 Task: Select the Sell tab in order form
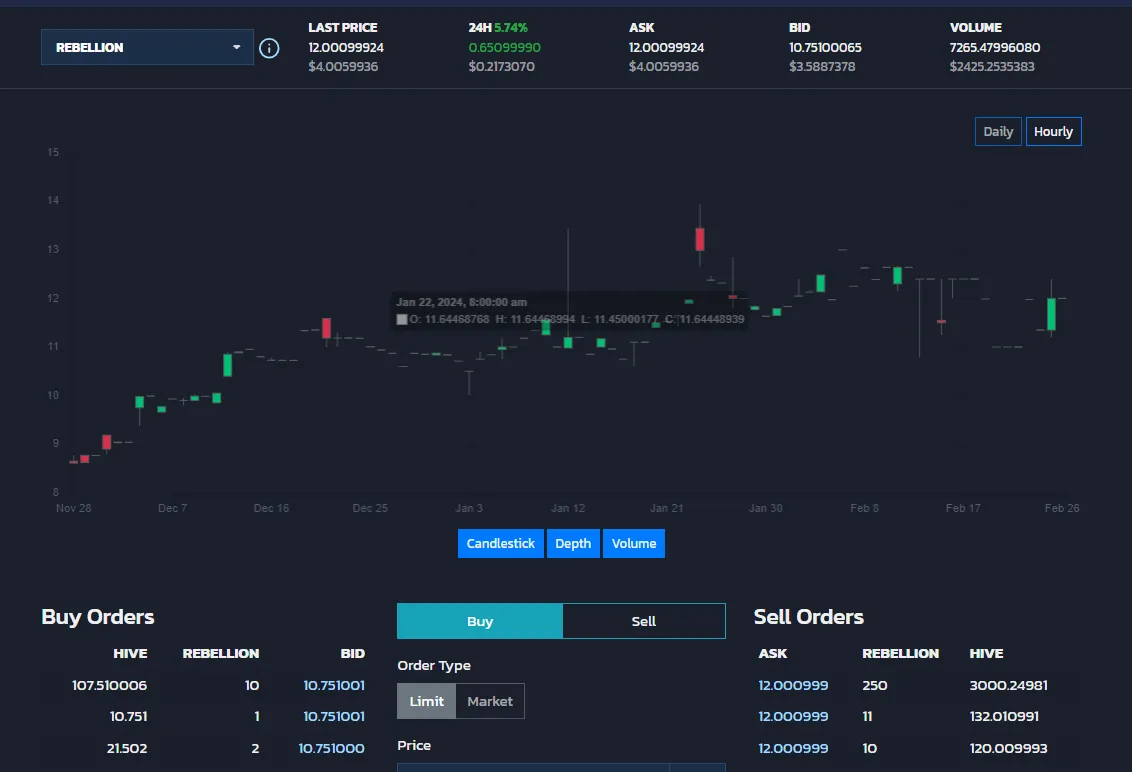pyautogui.click(x=644, y=621)
